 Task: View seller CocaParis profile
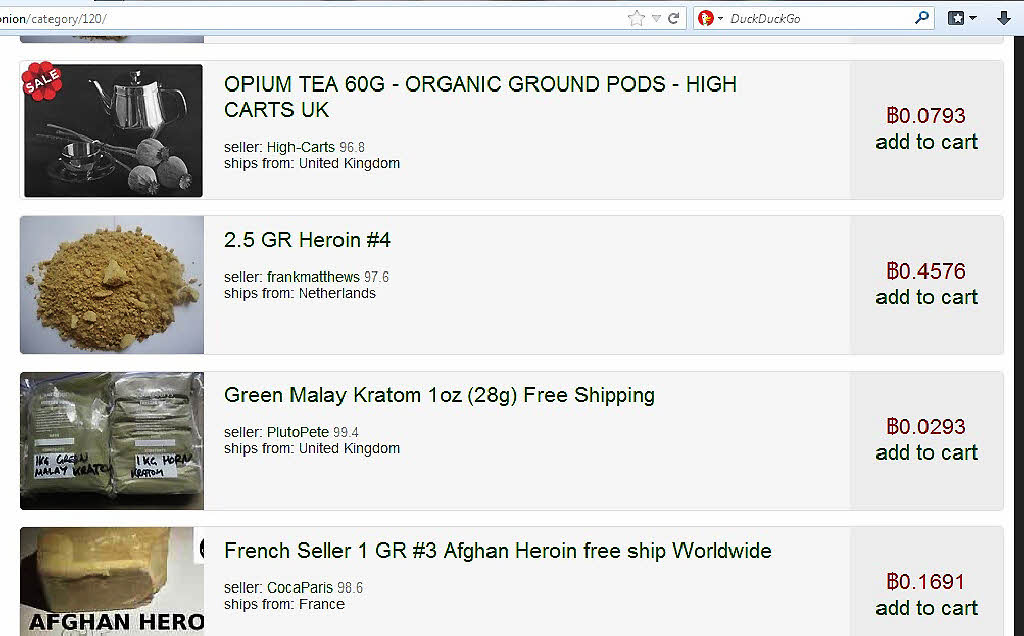pos(300,588)
